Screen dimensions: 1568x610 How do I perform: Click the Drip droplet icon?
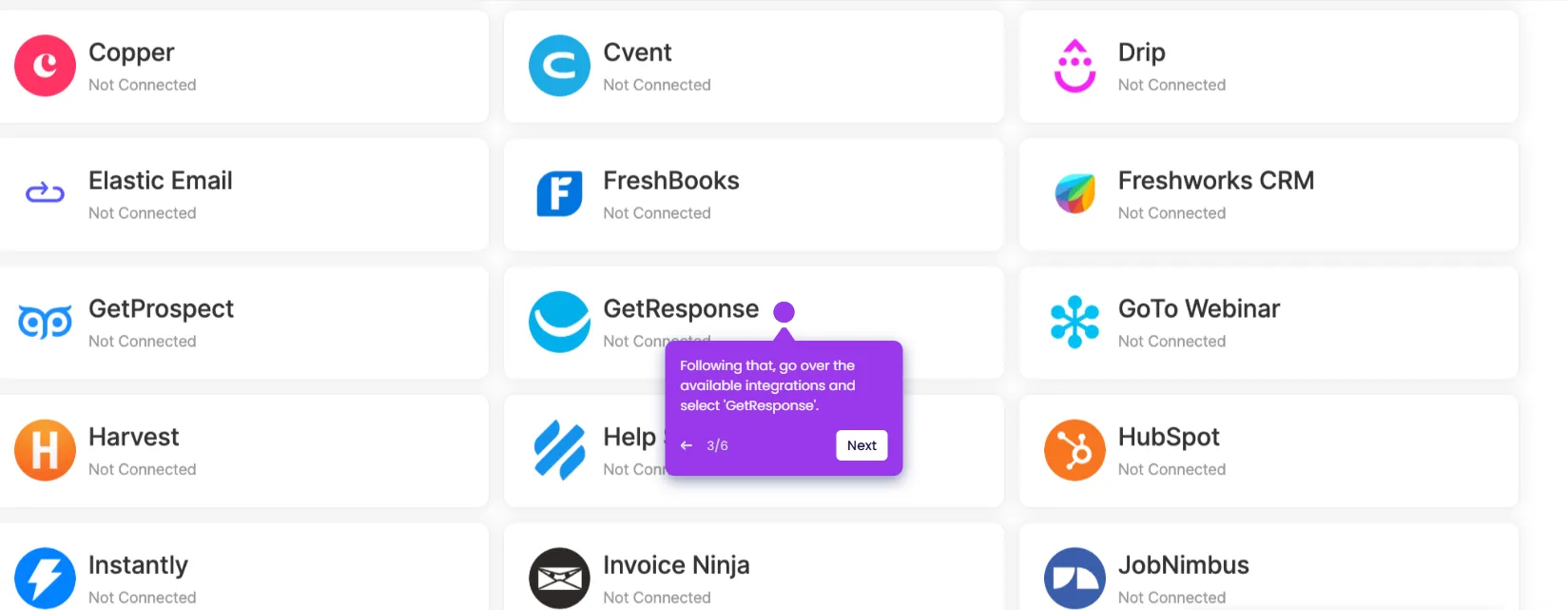click(x=1074, y=66)
